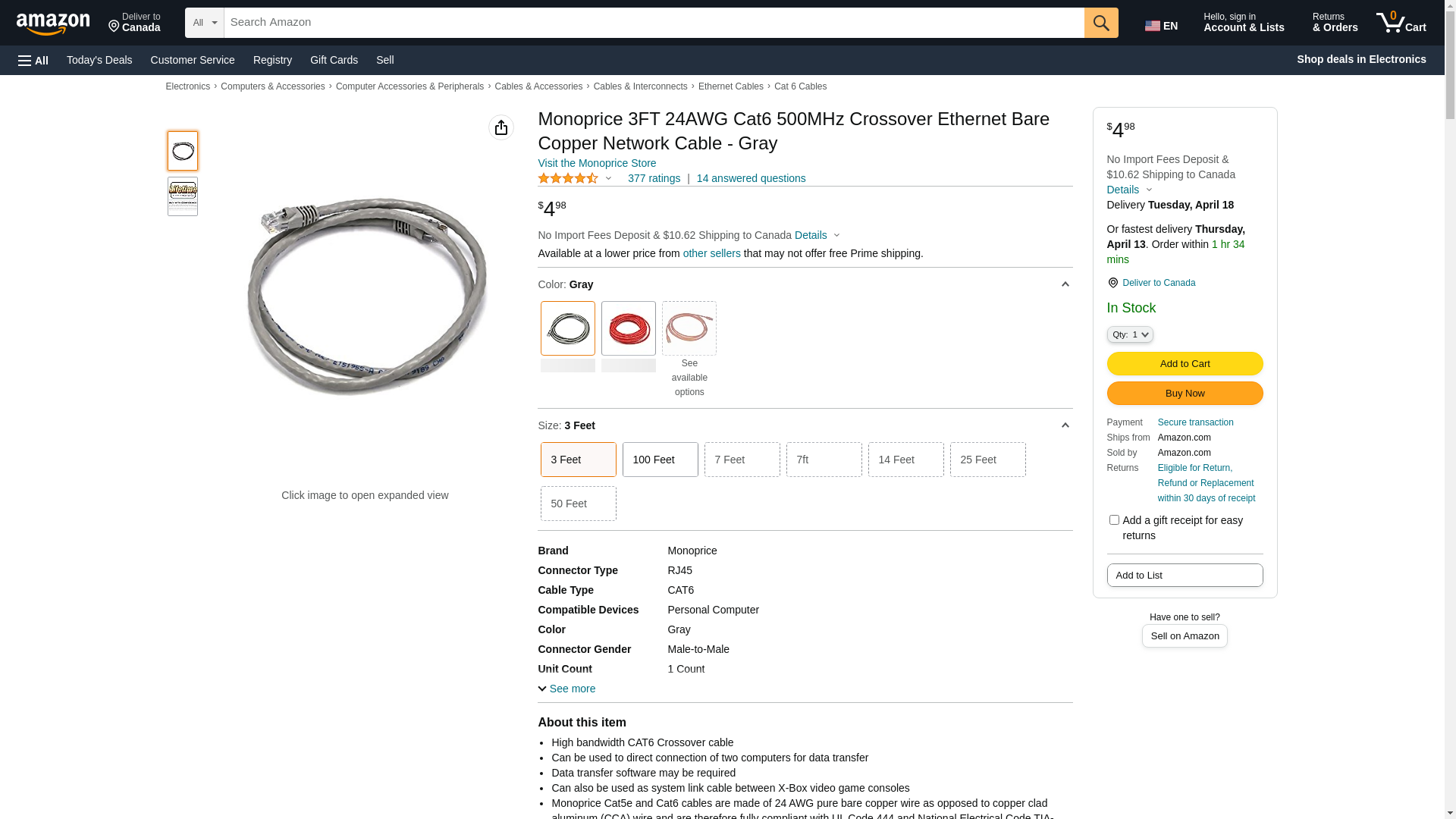Click the search magnifier button
1456x819 pixels.
click(1101, 23)
